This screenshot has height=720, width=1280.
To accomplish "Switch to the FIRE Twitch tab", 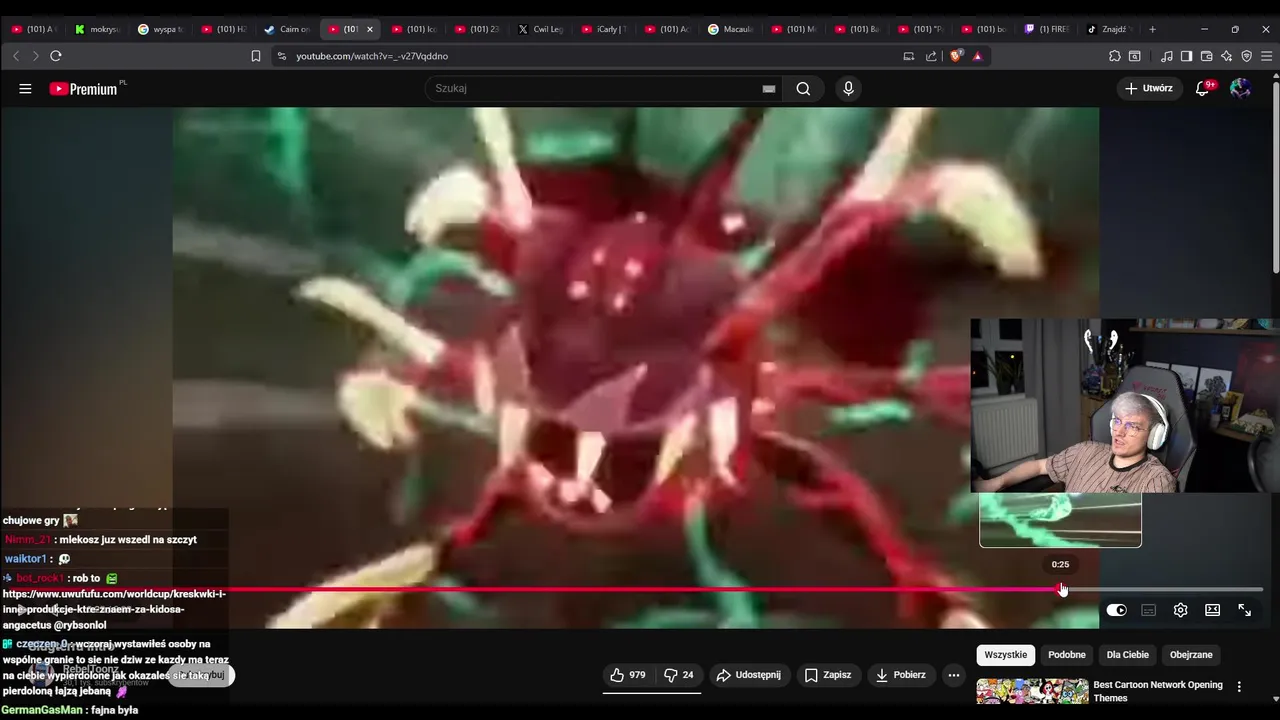I will coord(1047,29).
